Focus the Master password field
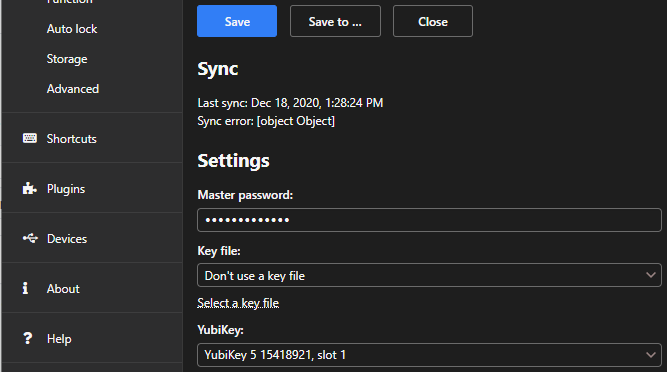 [x=429, y=220]
